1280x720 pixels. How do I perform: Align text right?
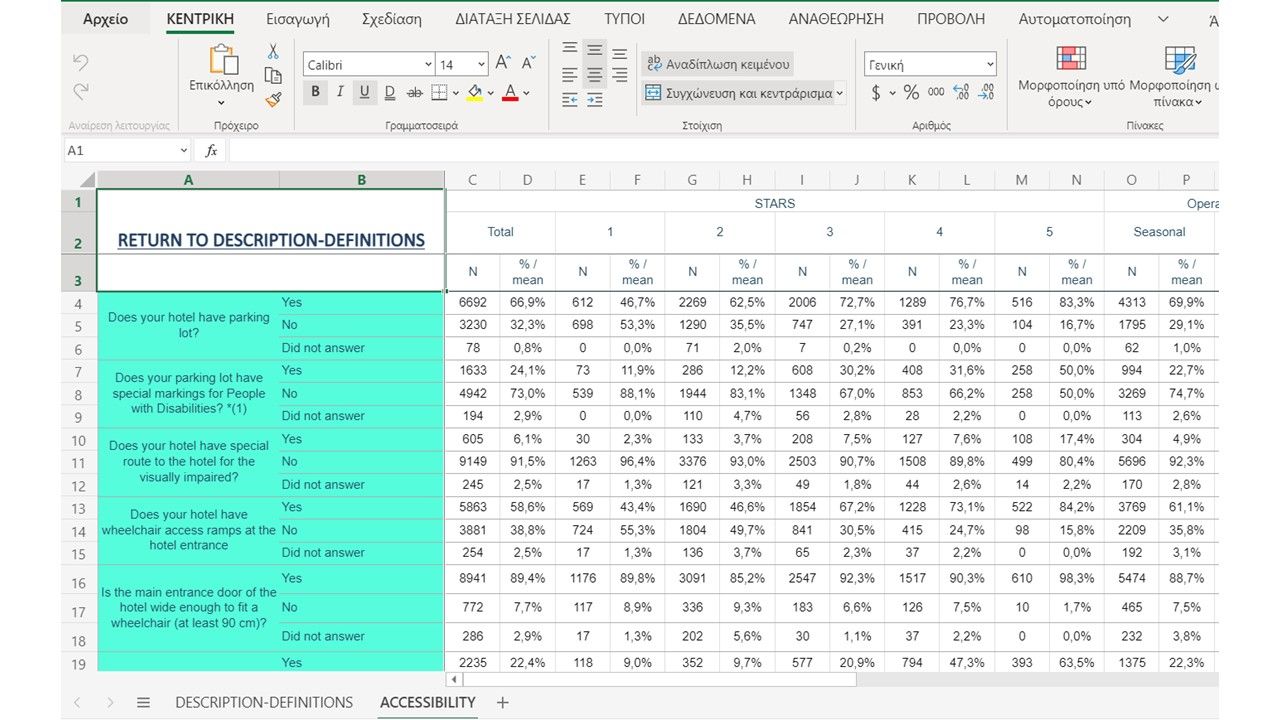620,75
